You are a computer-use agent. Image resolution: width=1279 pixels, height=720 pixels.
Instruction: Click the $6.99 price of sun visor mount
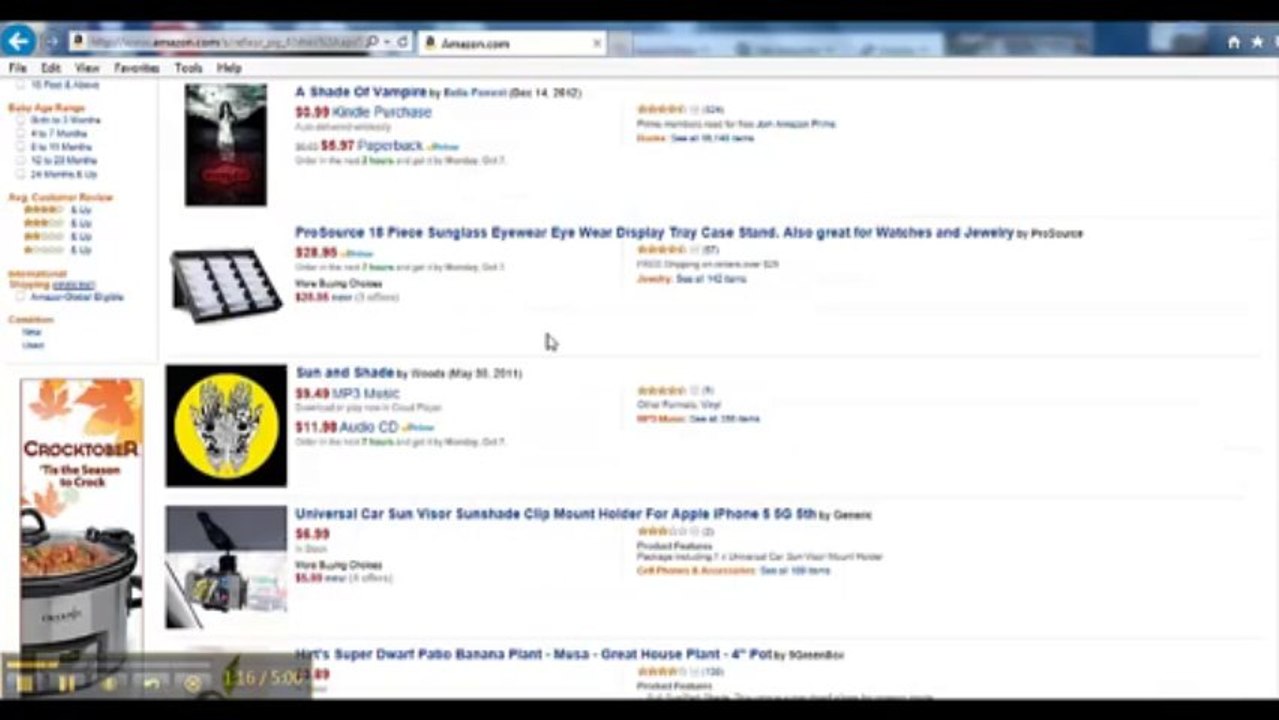tap(312, 534)
